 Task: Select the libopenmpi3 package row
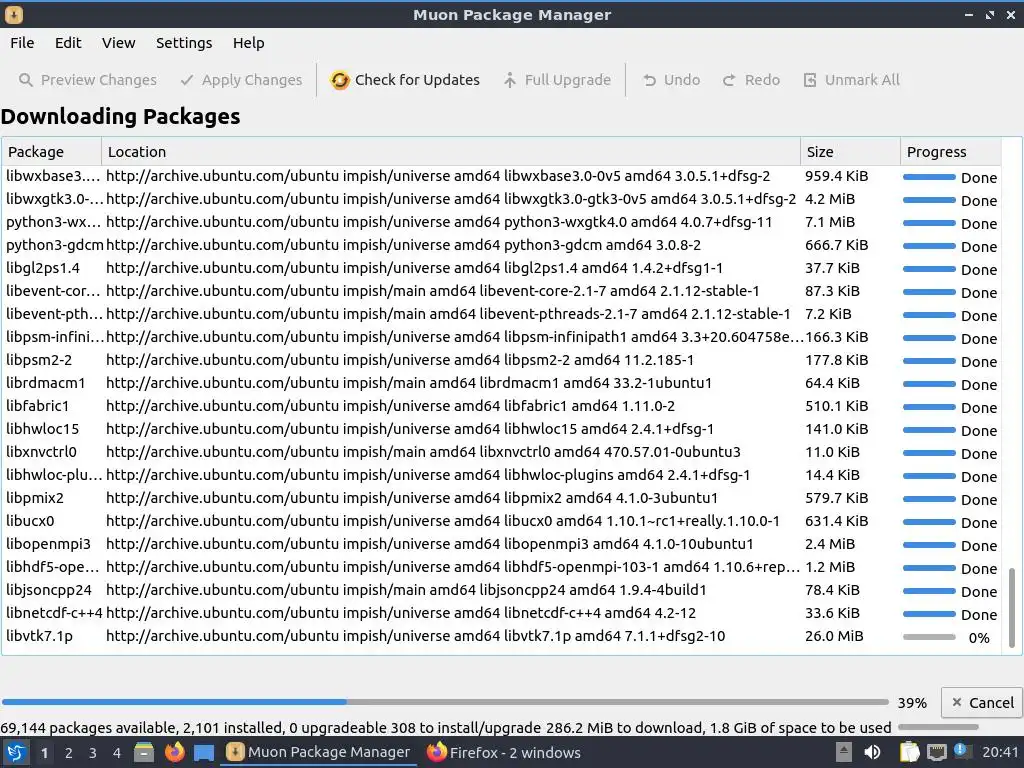coord(501,544)
